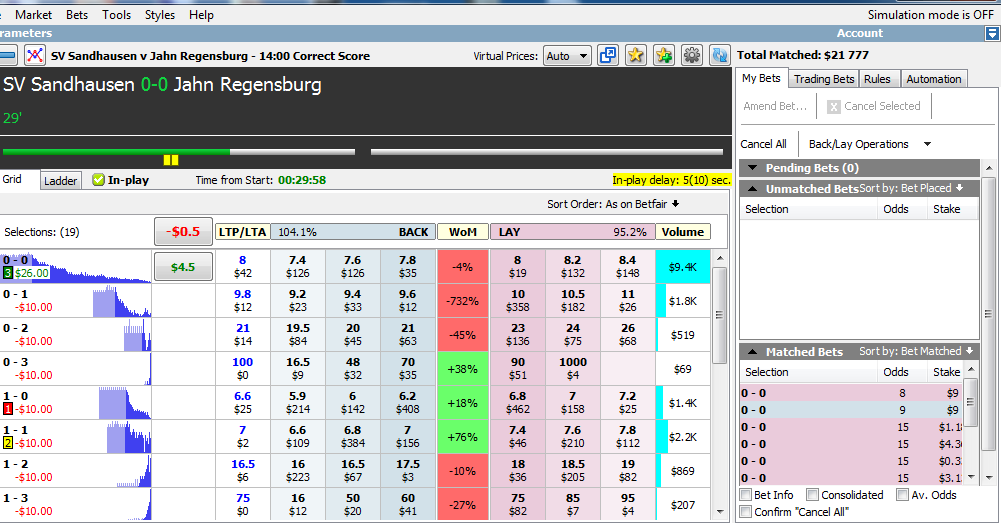
Task: Click the green badge 3 on 0 - 0 row
Action: [x=8, y=273]
